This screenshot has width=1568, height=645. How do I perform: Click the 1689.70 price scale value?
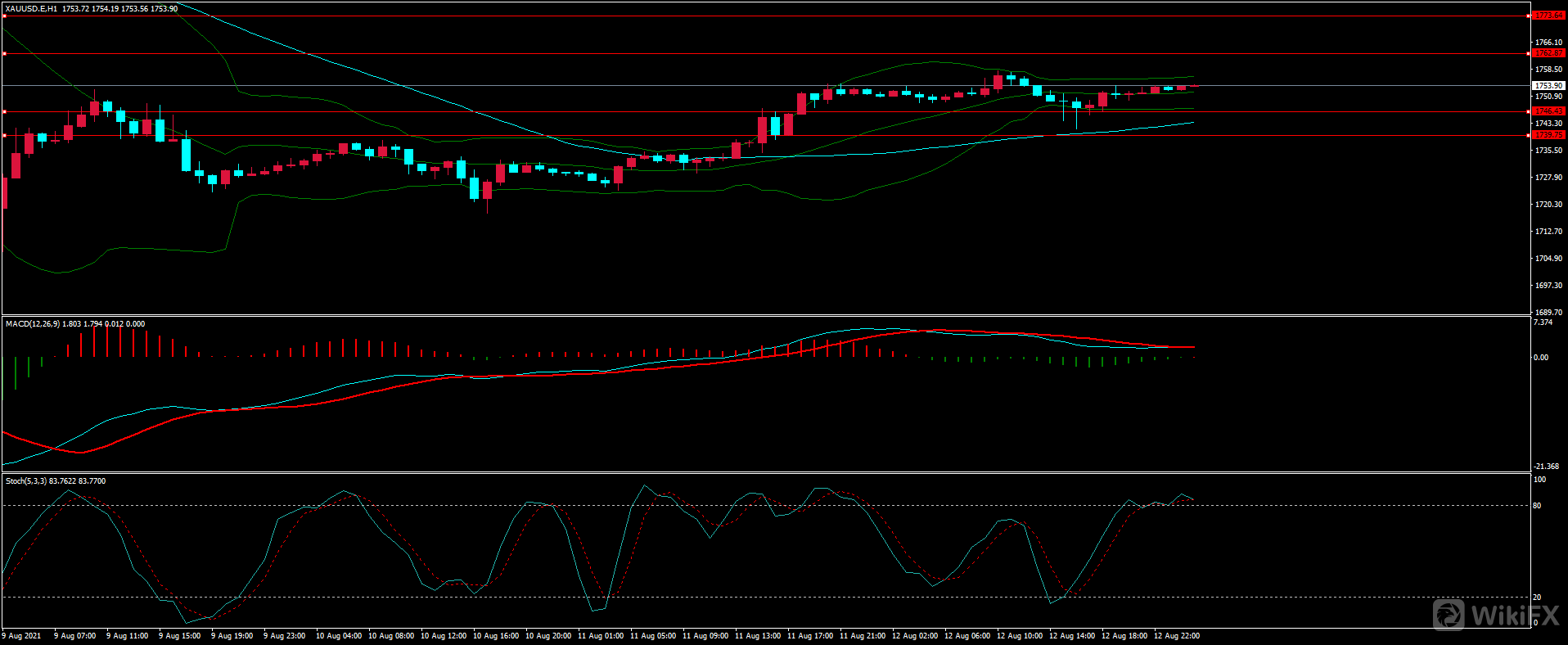point(1548,313)
